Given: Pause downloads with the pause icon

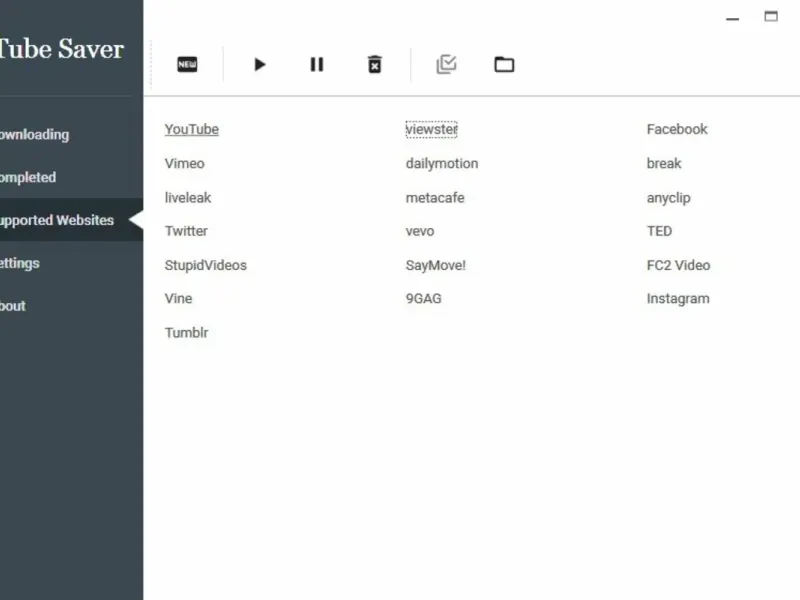Looking at the screenshot, I should coord(317,65).
